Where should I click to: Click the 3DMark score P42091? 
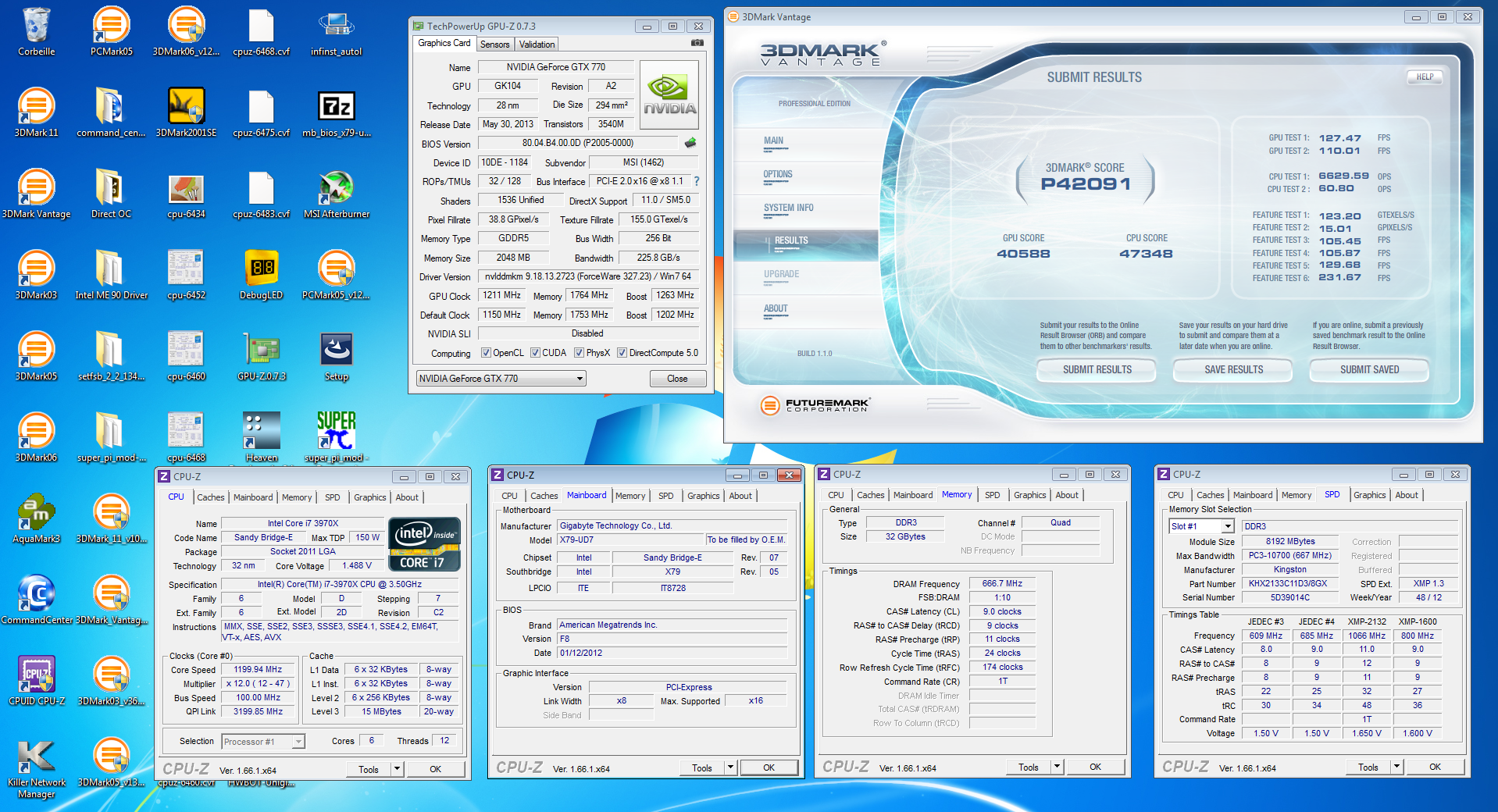coord(1086,183)
